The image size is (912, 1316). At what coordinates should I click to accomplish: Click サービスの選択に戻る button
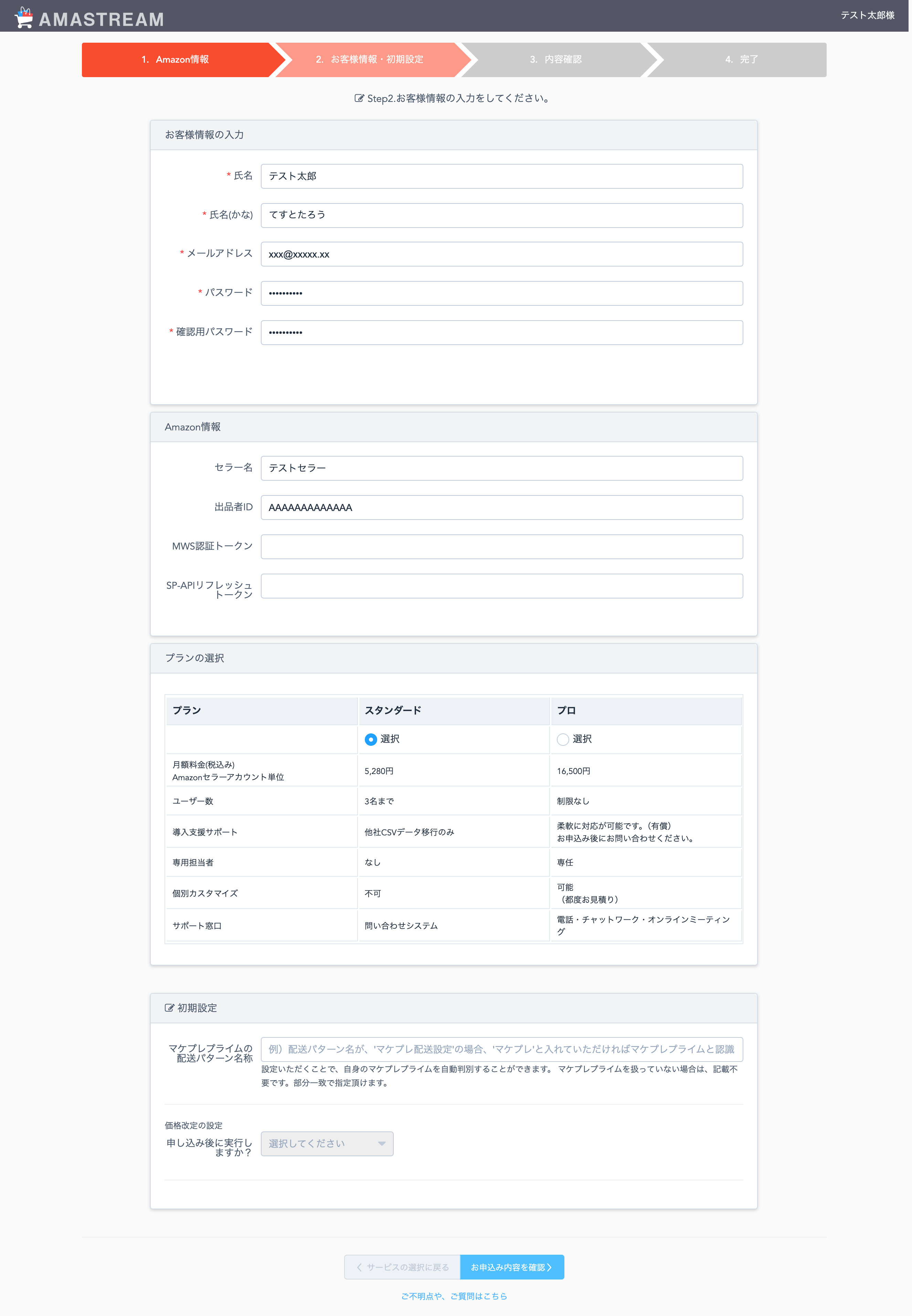(x=402, y=1267)
